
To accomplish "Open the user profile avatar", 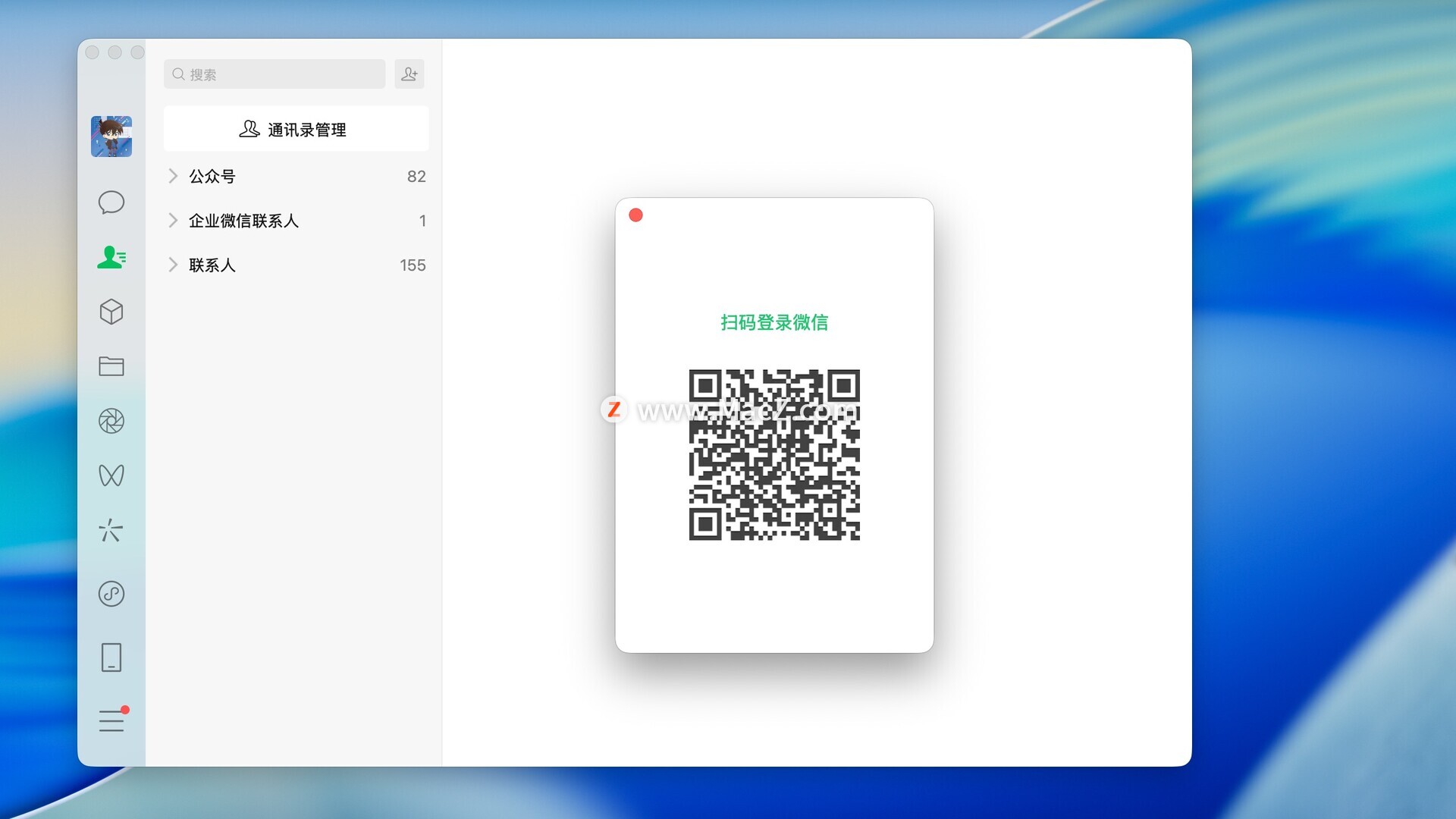I will (x=111, y=136).
